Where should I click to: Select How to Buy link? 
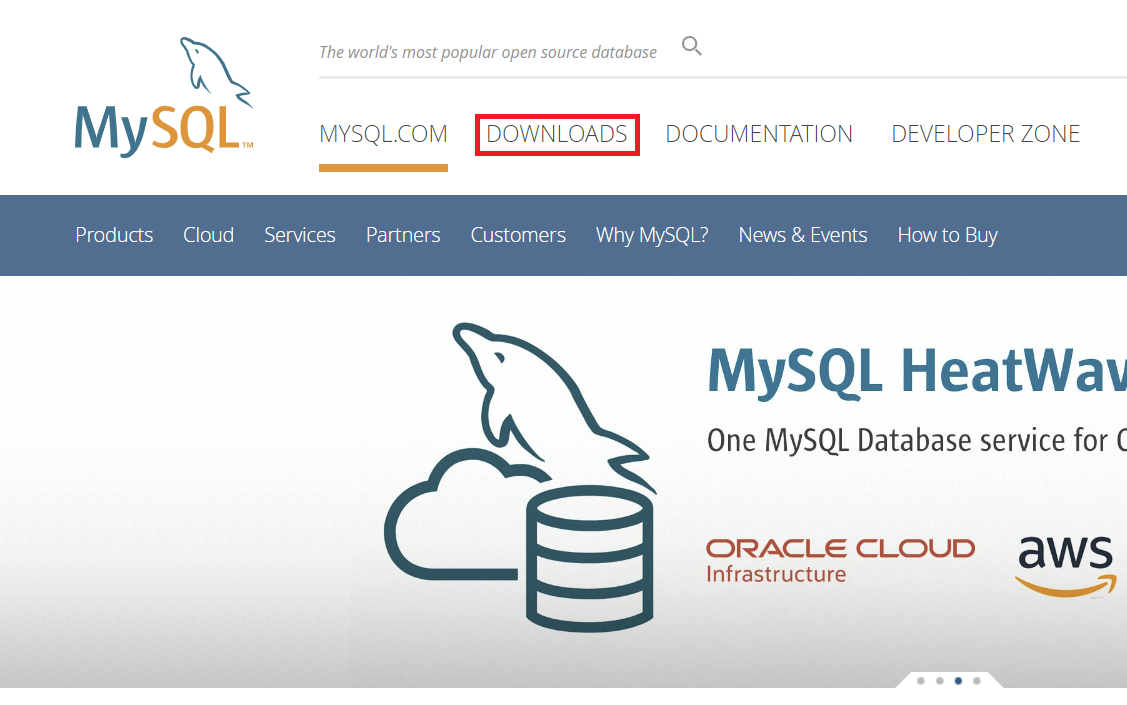pyautogui.click(x=947, y=235)
